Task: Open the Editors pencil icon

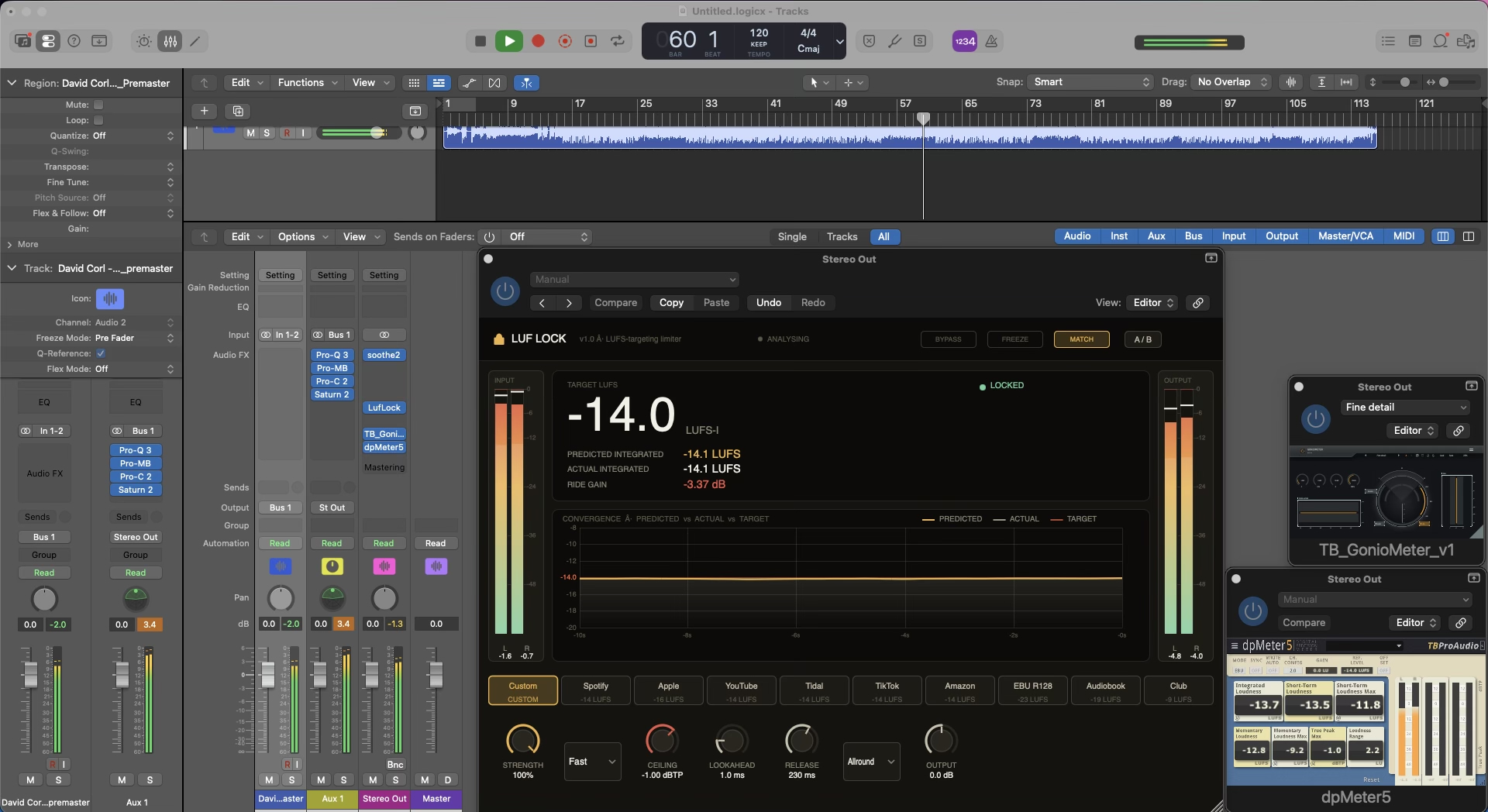Action: [195, 41]
